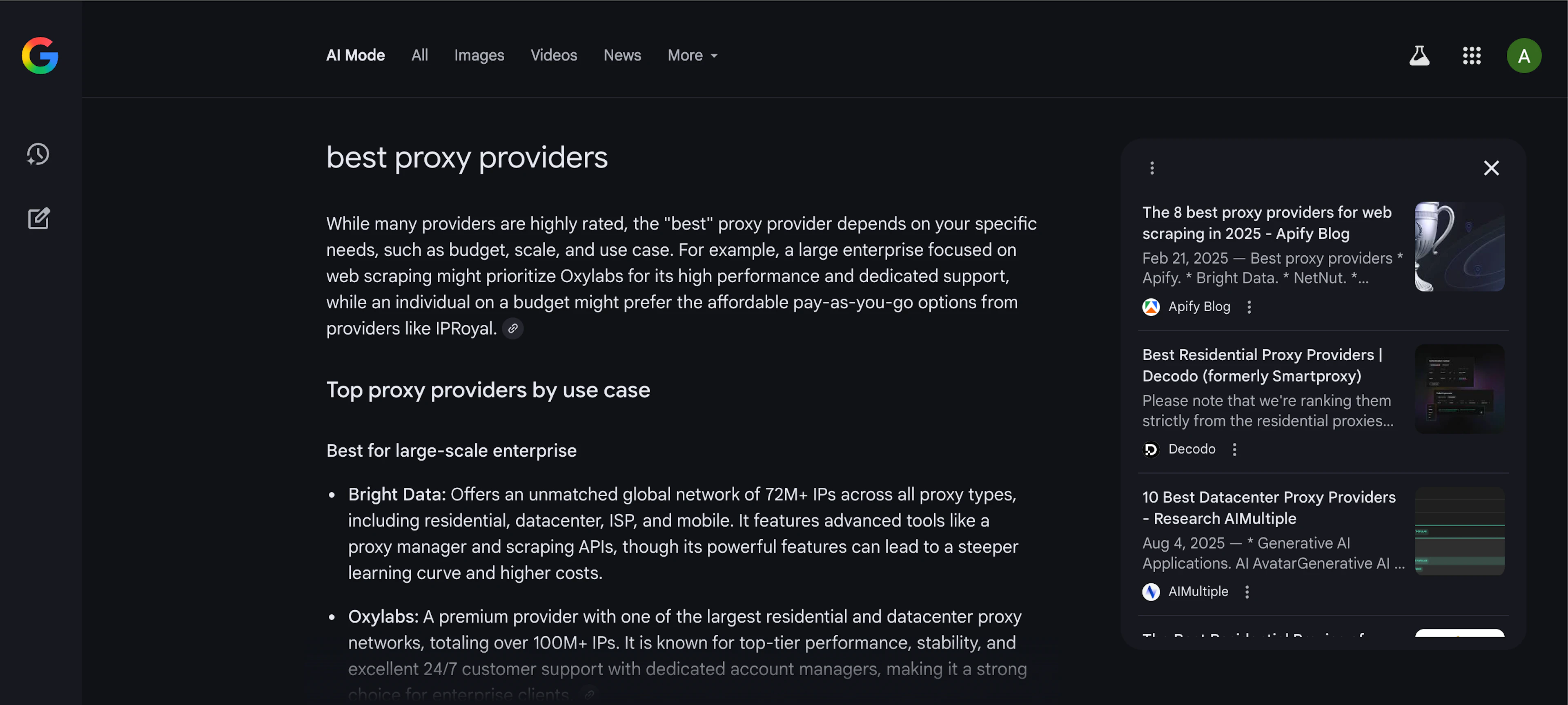
Task: Open Search Labs flask icon
Action: pyautogui.click(x=1419, y=56)
